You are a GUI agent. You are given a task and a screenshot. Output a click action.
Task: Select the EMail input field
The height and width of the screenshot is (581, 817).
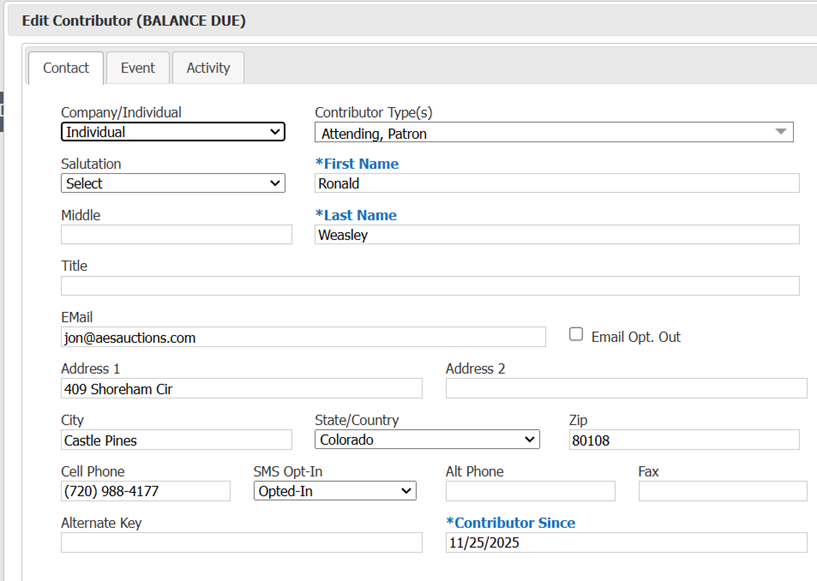pyautogui.click(x=303, y=337)
